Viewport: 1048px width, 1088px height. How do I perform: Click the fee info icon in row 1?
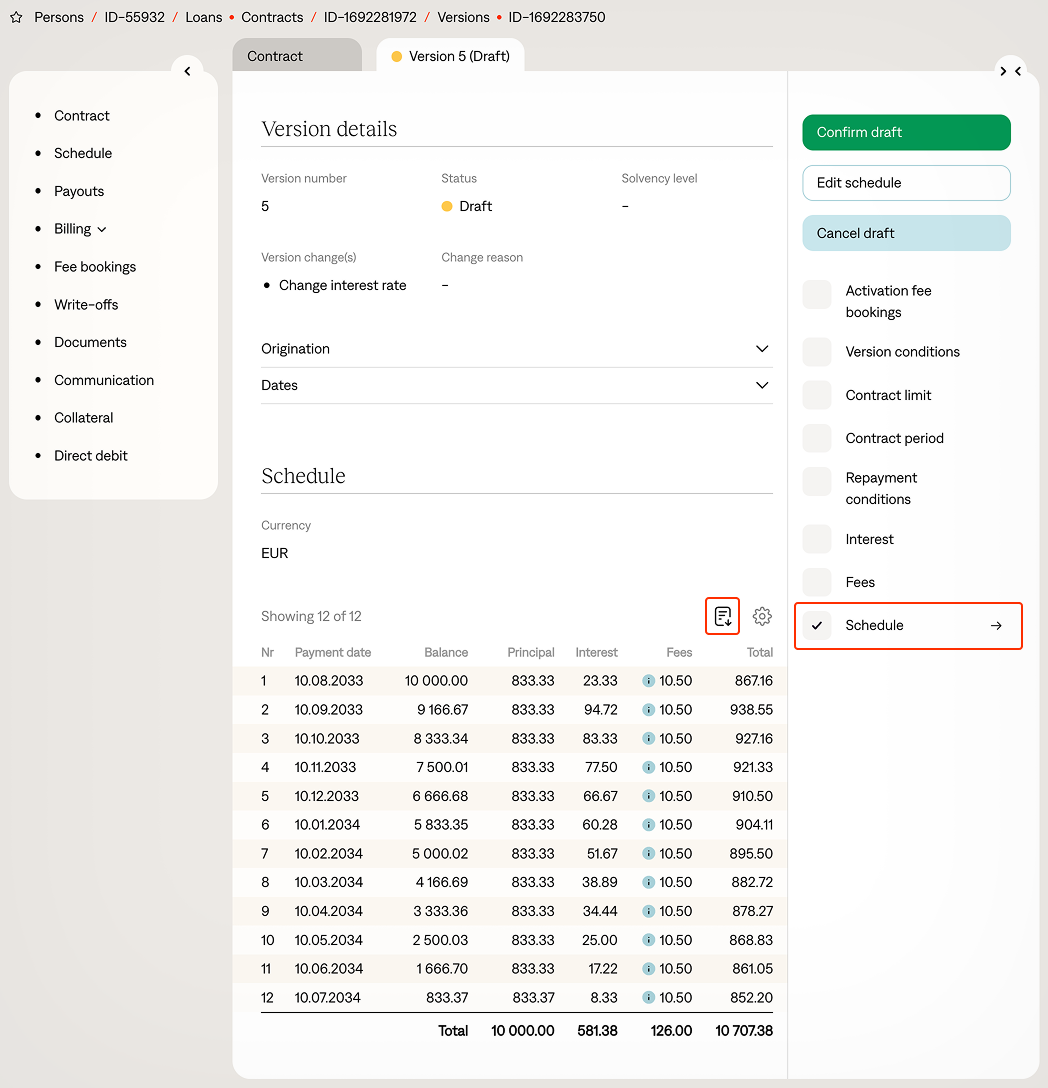coord(648,681)
